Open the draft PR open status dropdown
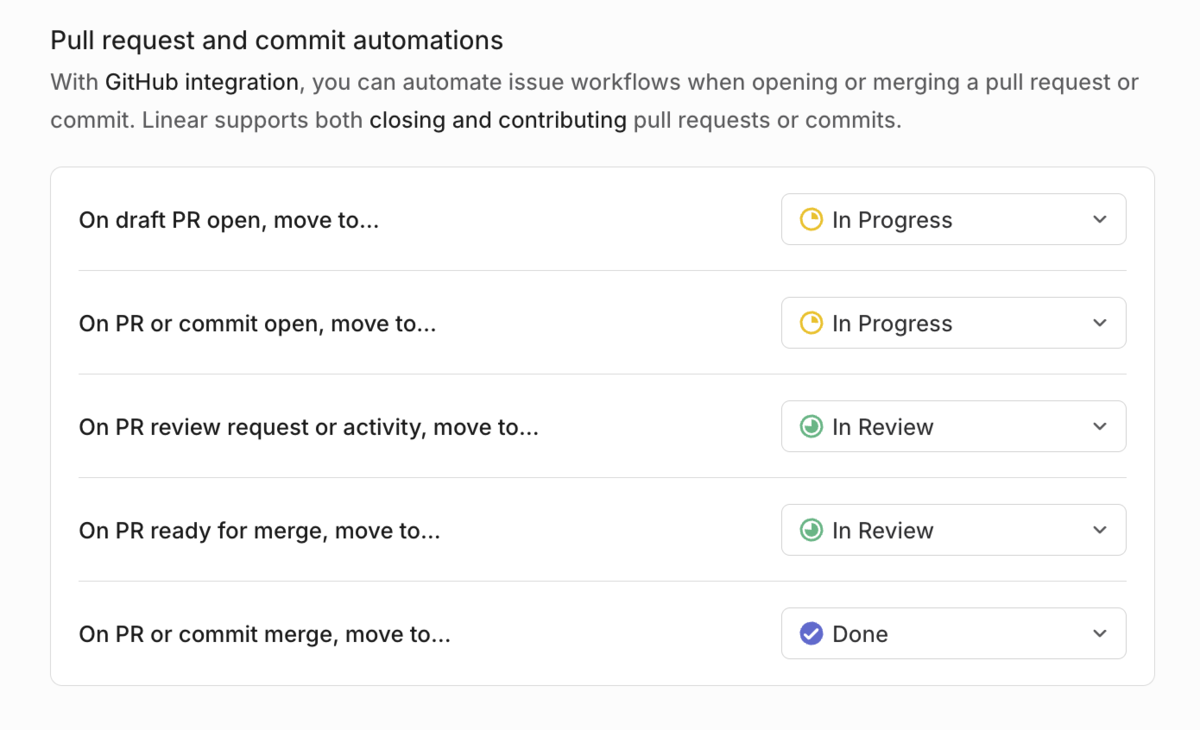Screen dimensions: 1200x730 pyautogui.click(x=953, y=220)
